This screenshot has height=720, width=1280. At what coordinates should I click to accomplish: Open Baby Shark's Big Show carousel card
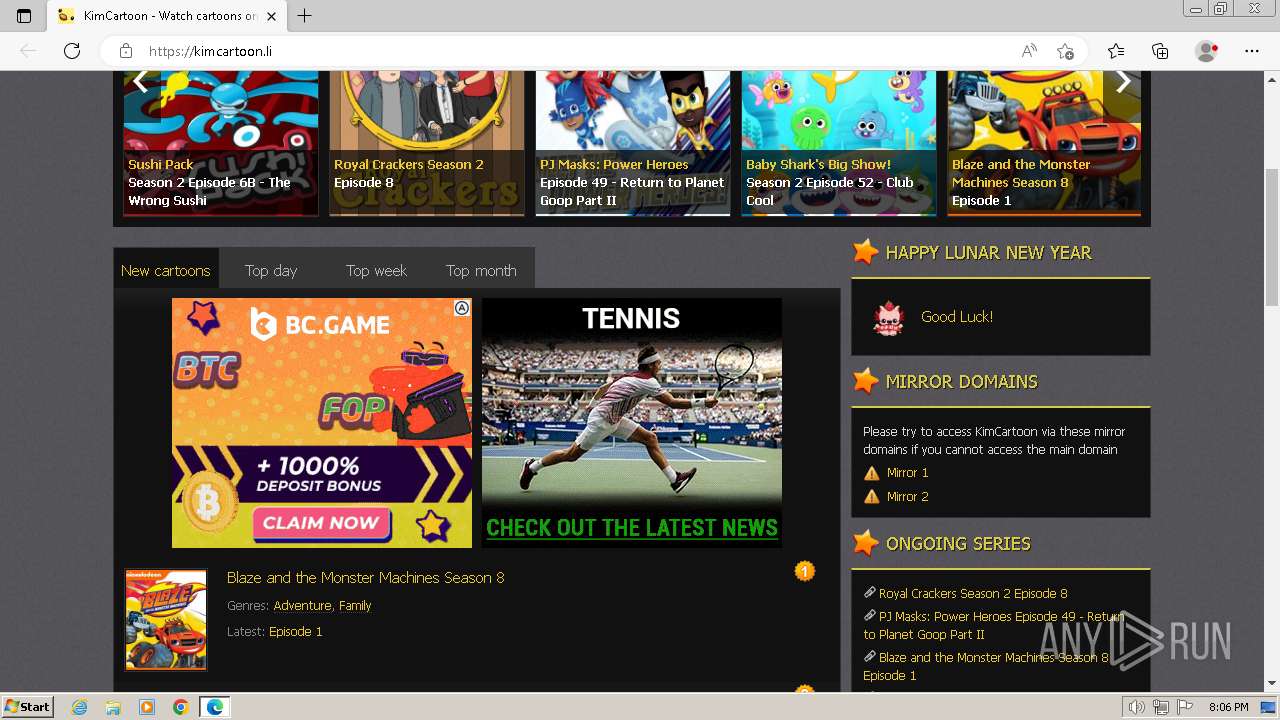tap(839, 143)
